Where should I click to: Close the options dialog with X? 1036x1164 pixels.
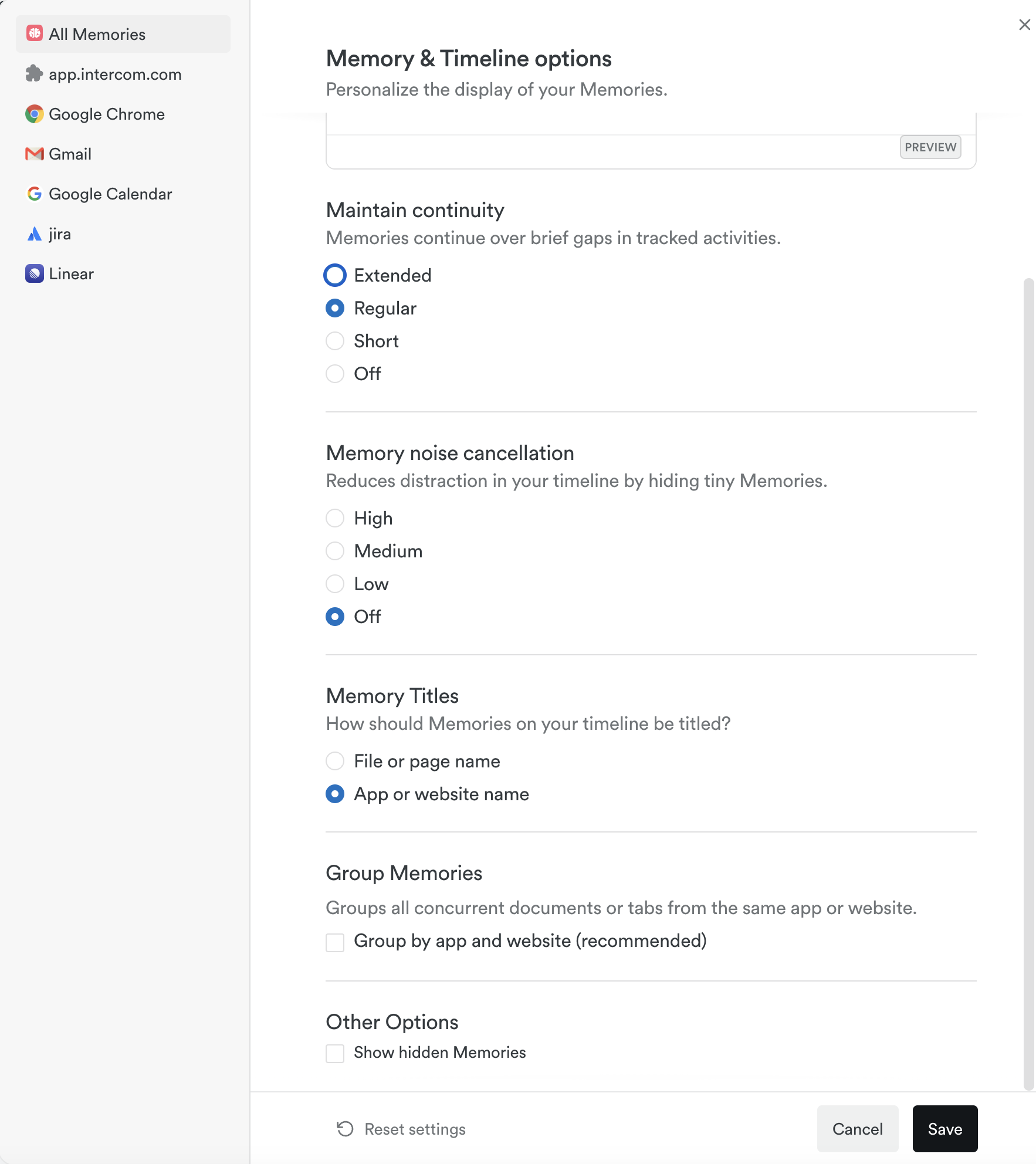[1024, 25]
